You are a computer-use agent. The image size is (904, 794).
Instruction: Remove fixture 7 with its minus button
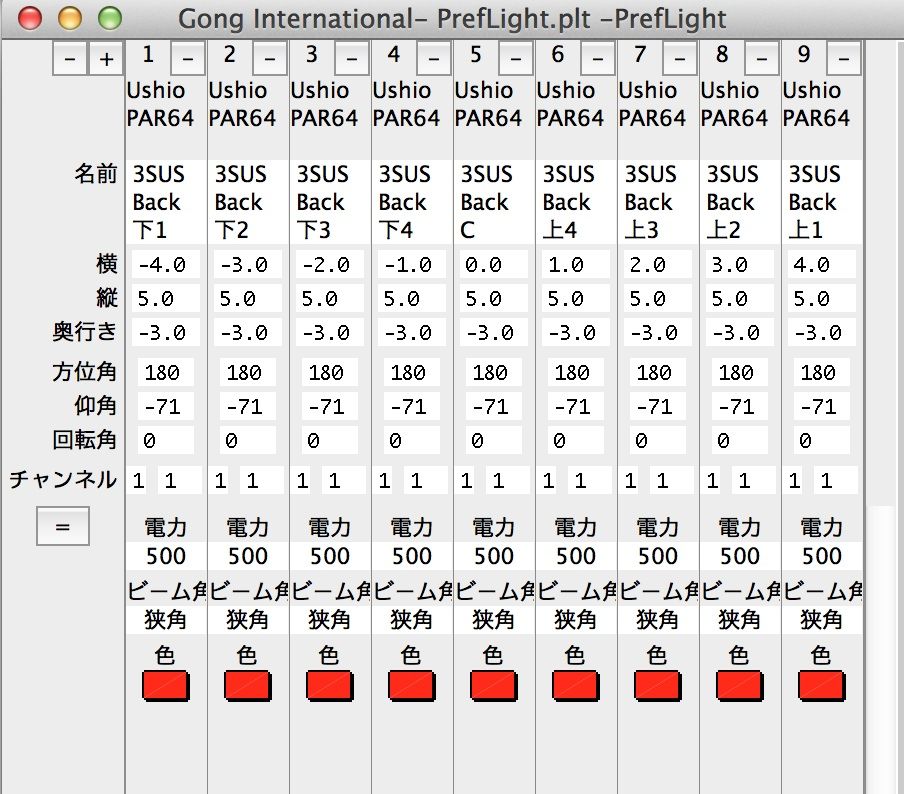click(x=680, y=58)
